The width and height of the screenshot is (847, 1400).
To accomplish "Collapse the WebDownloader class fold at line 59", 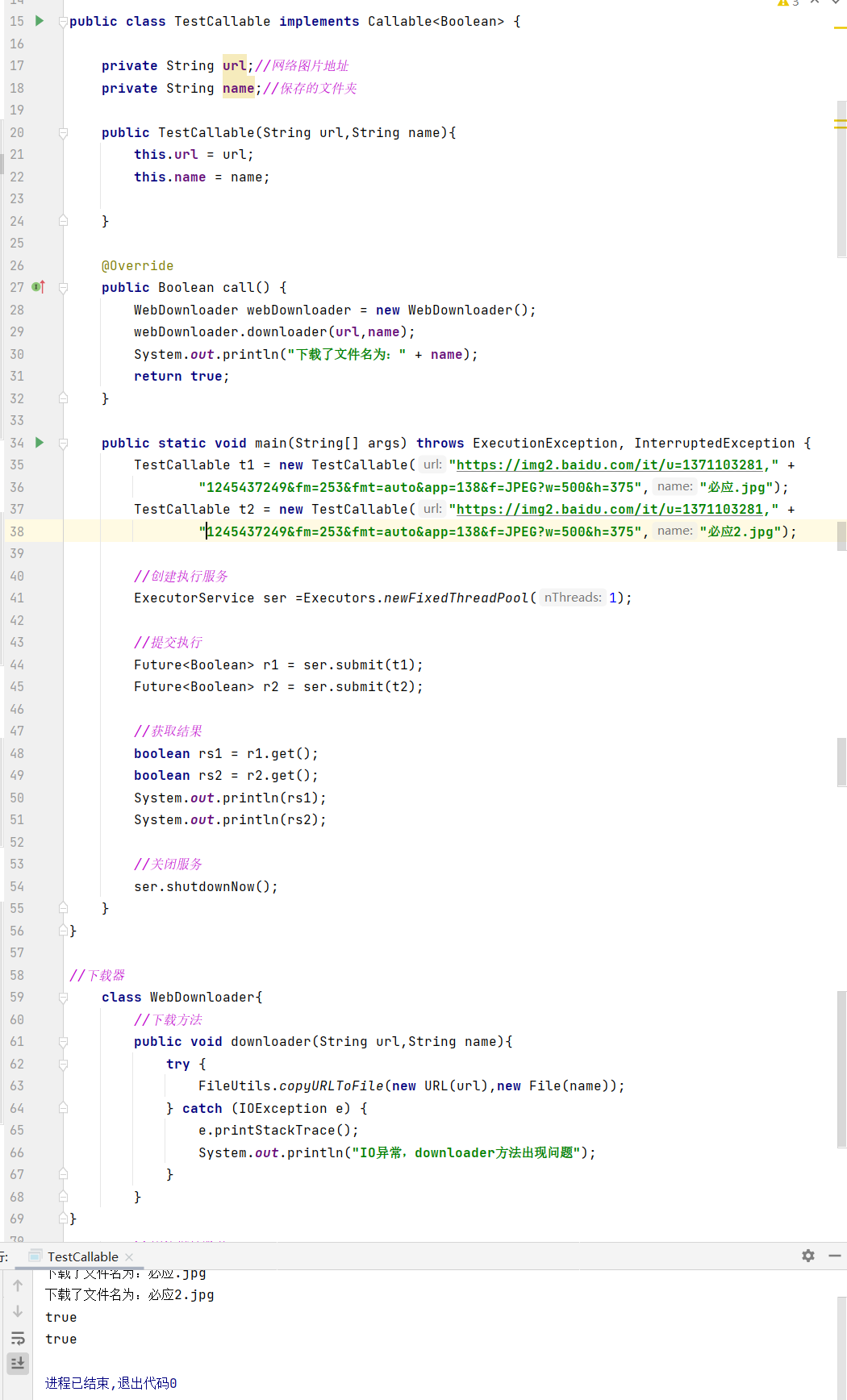I will (63, 998).
